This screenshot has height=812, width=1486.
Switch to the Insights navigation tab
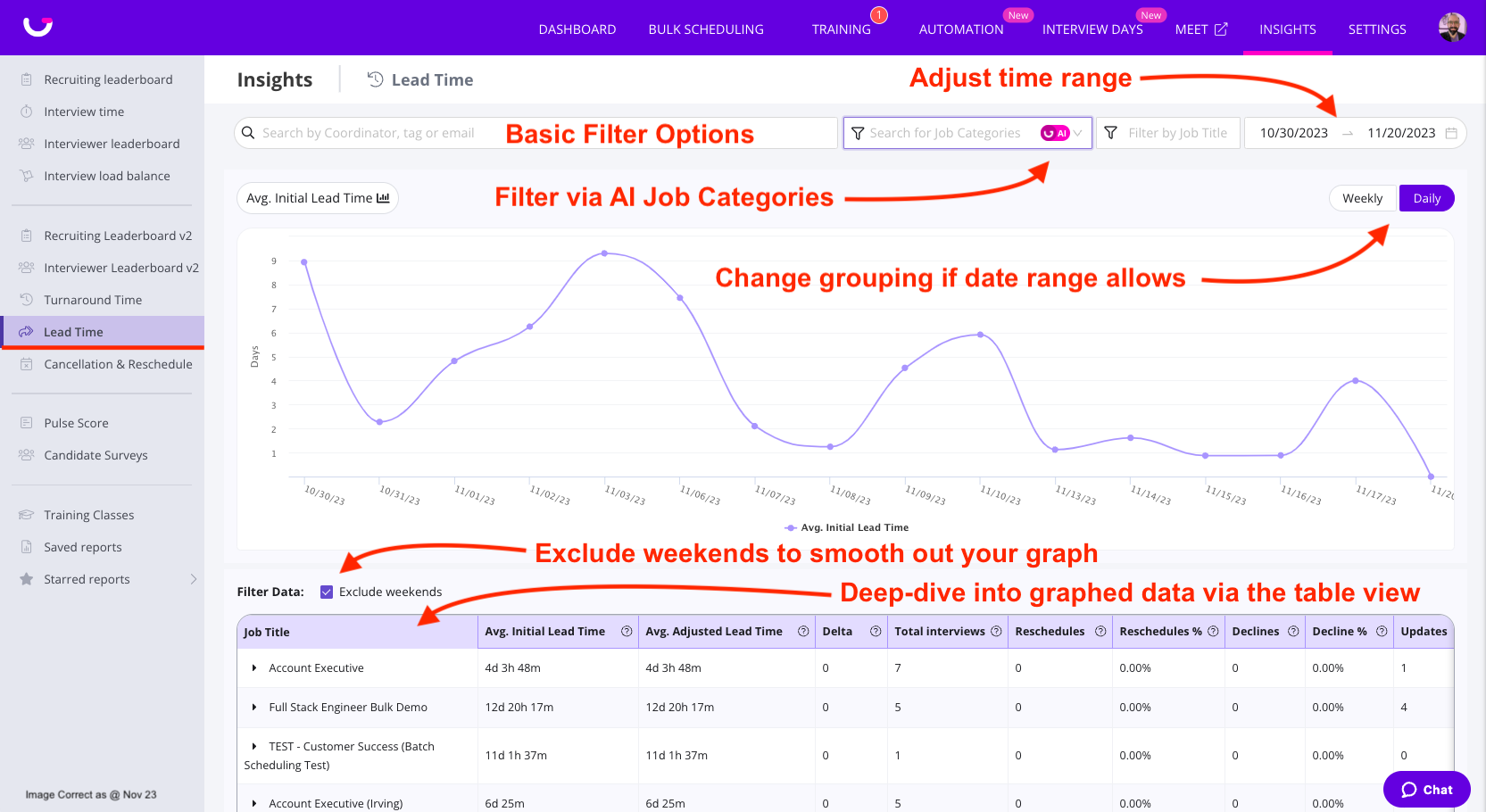coord(1287,29)
